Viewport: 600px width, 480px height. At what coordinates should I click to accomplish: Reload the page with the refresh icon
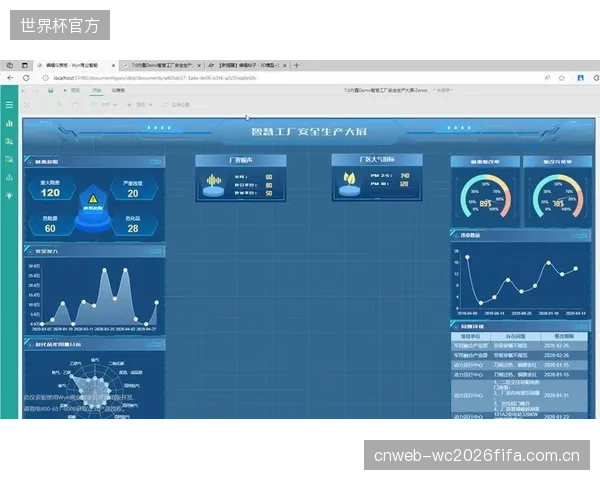(26, 78)
